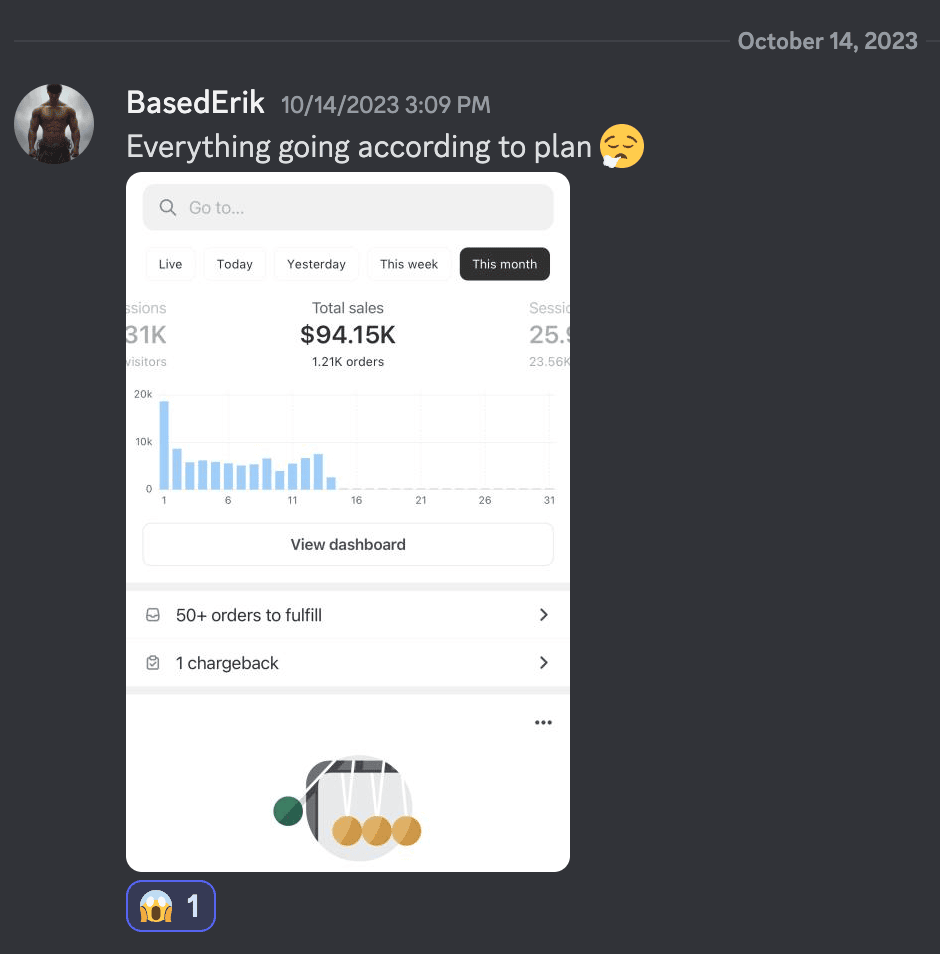
Task: Click the clipboard icon beside chargeback
Action: [x=153, y=663]
